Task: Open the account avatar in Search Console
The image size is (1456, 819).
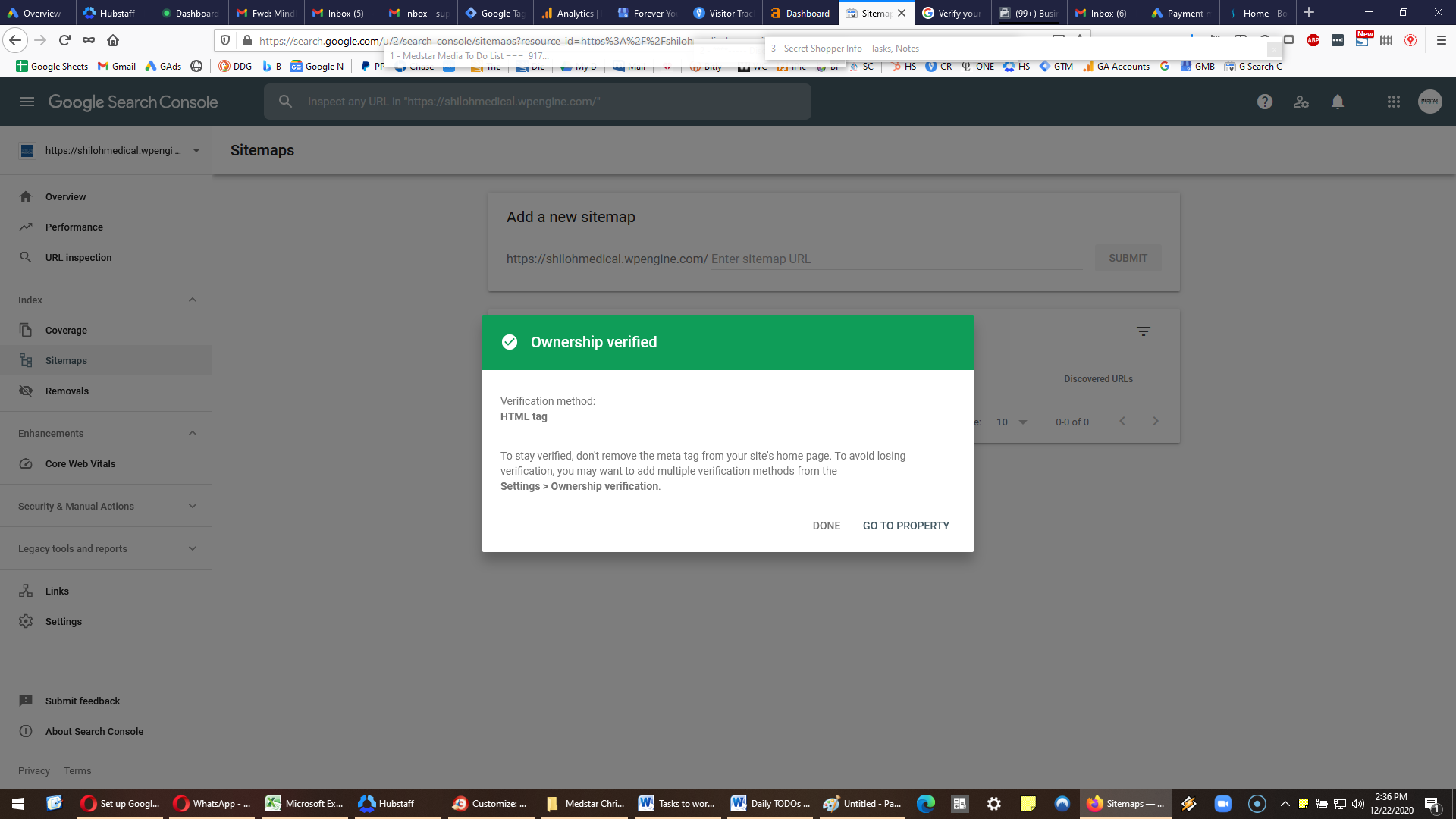Action: click(1430, 102)
